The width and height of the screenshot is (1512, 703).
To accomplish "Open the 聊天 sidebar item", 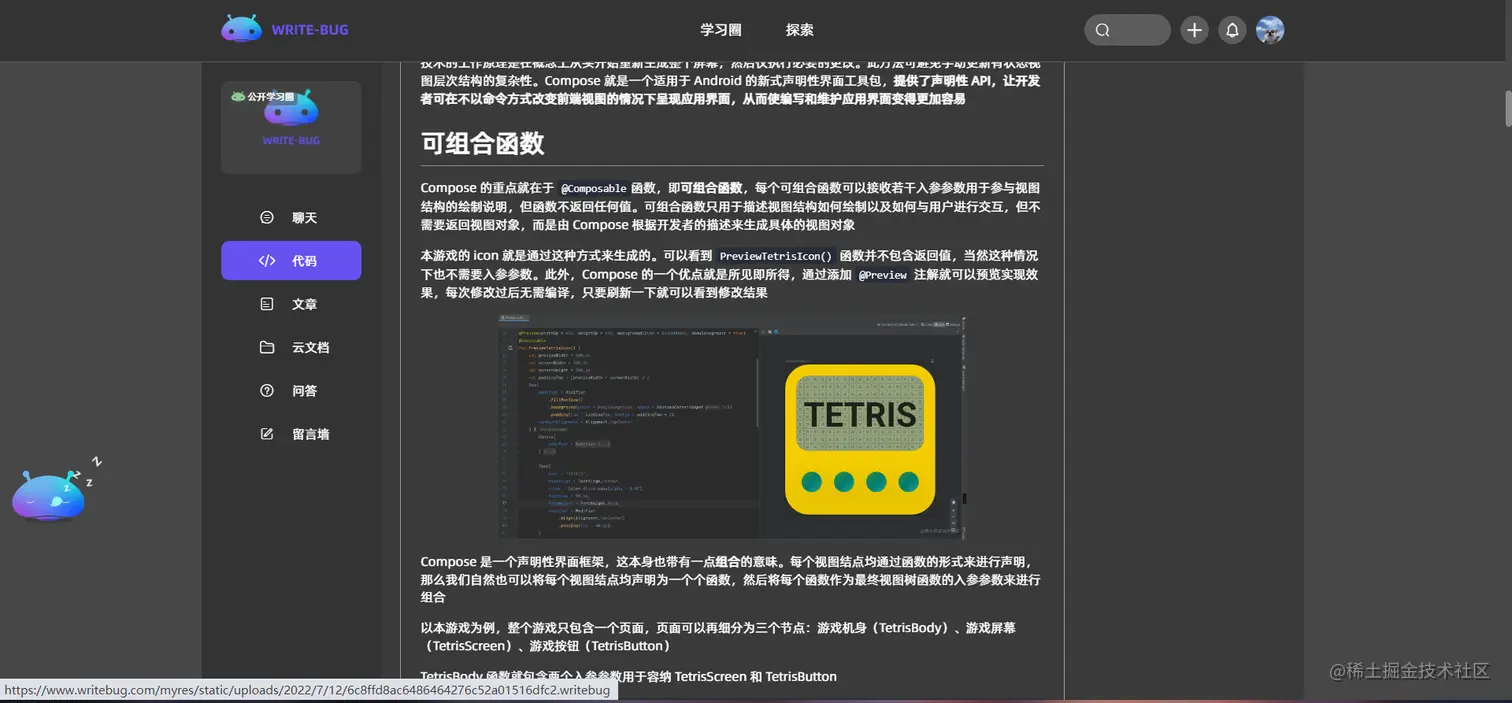I will [291, 217].
